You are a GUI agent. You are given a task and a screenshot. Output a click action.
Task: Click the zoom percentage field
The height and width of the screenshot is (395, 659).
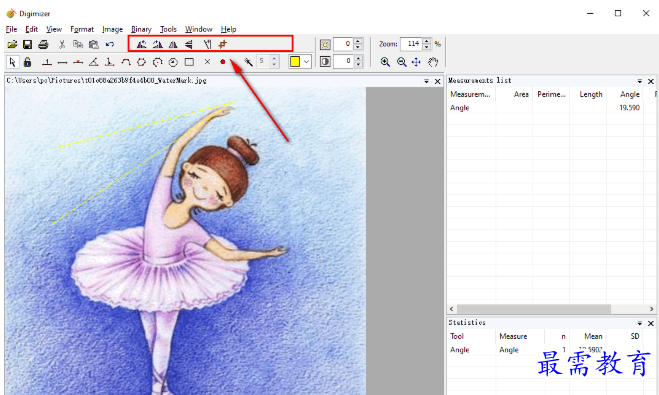[411, 44]
